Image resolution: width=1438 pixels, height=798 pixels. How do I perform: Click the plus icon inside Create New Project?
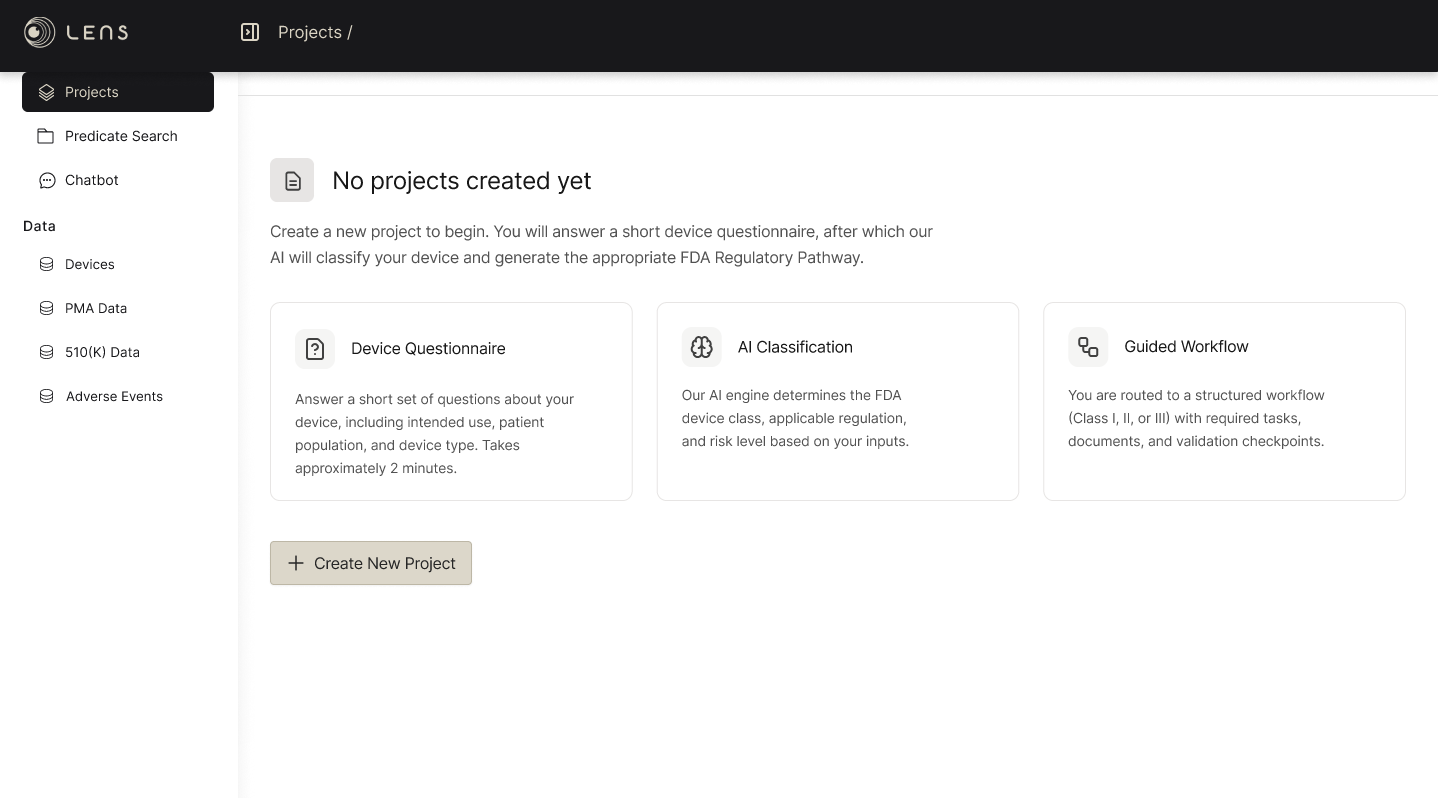296,563
